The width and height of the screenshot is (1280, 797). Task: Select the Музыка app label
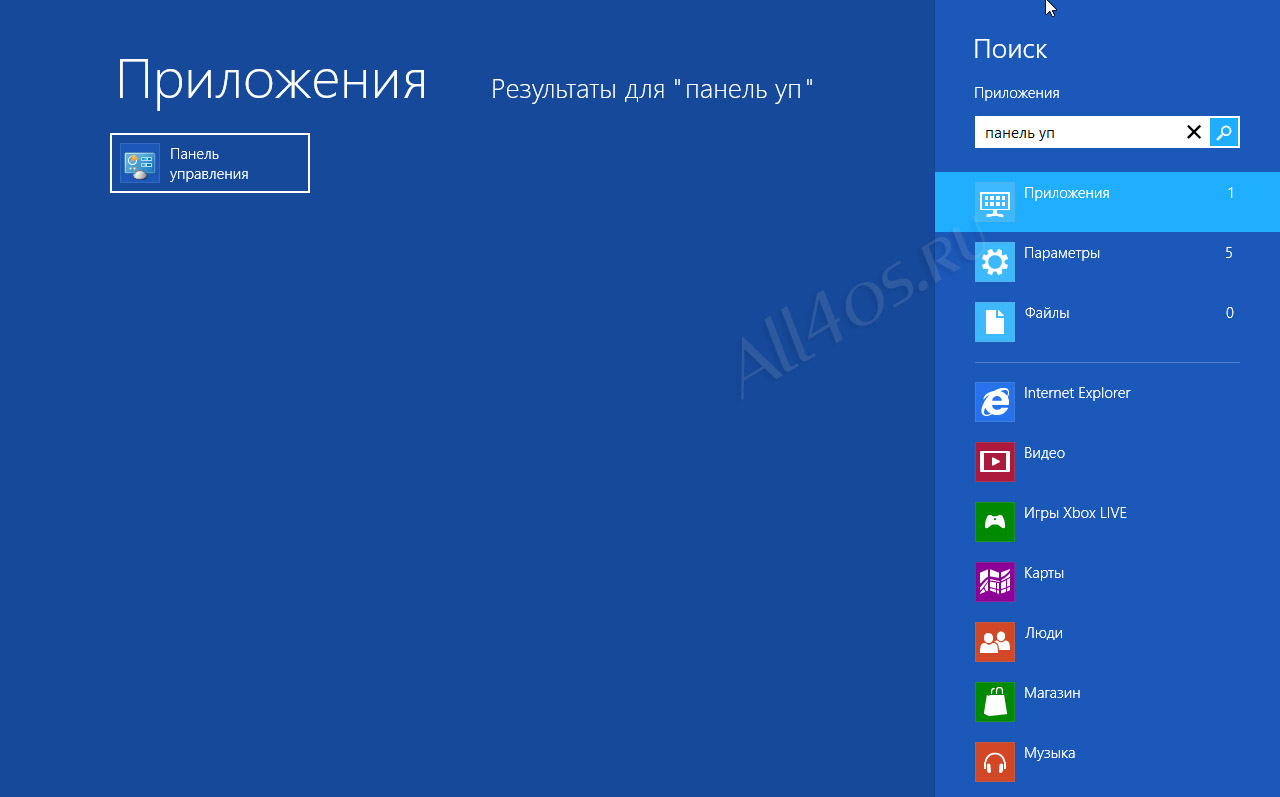(x=1050, y=753)
